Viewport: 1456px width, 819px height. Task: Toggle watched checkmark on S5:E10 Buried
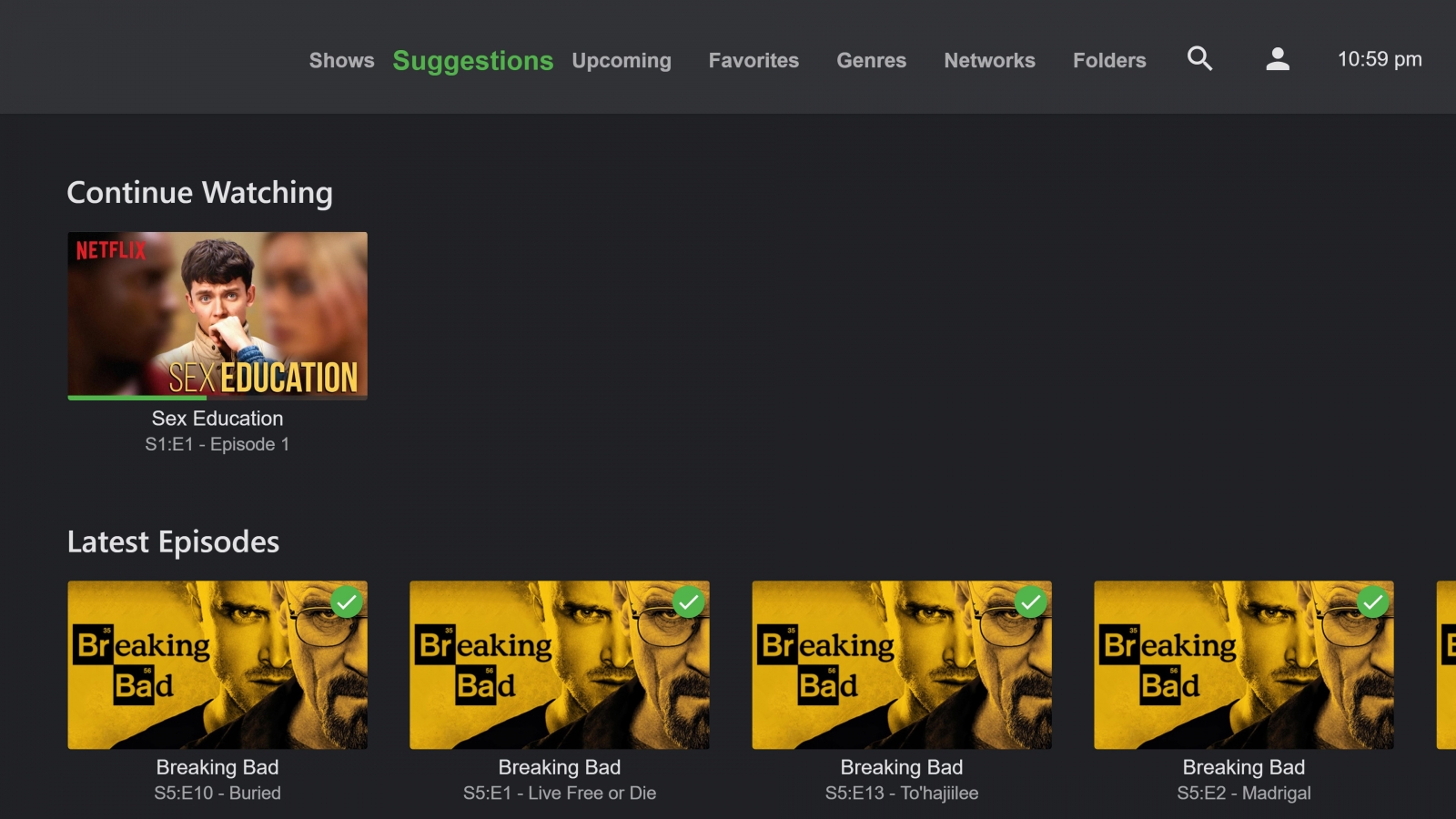[347, 602]
